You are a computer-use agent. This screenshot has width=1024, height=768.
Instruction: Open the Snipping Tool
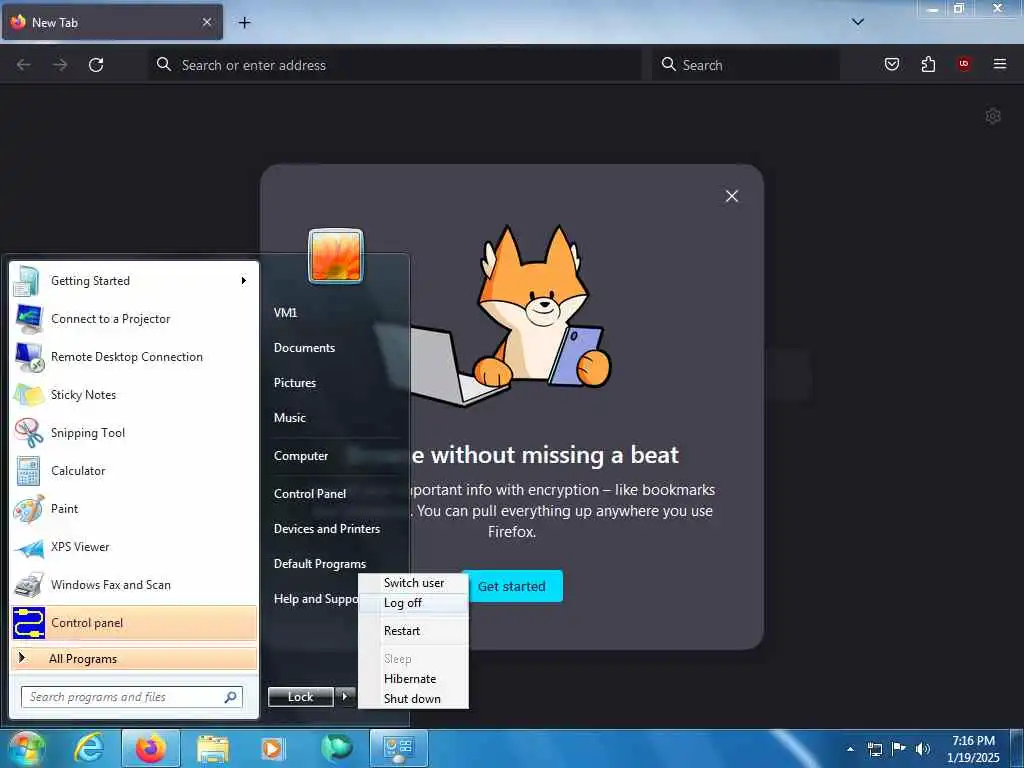click(x=134, y=432)
